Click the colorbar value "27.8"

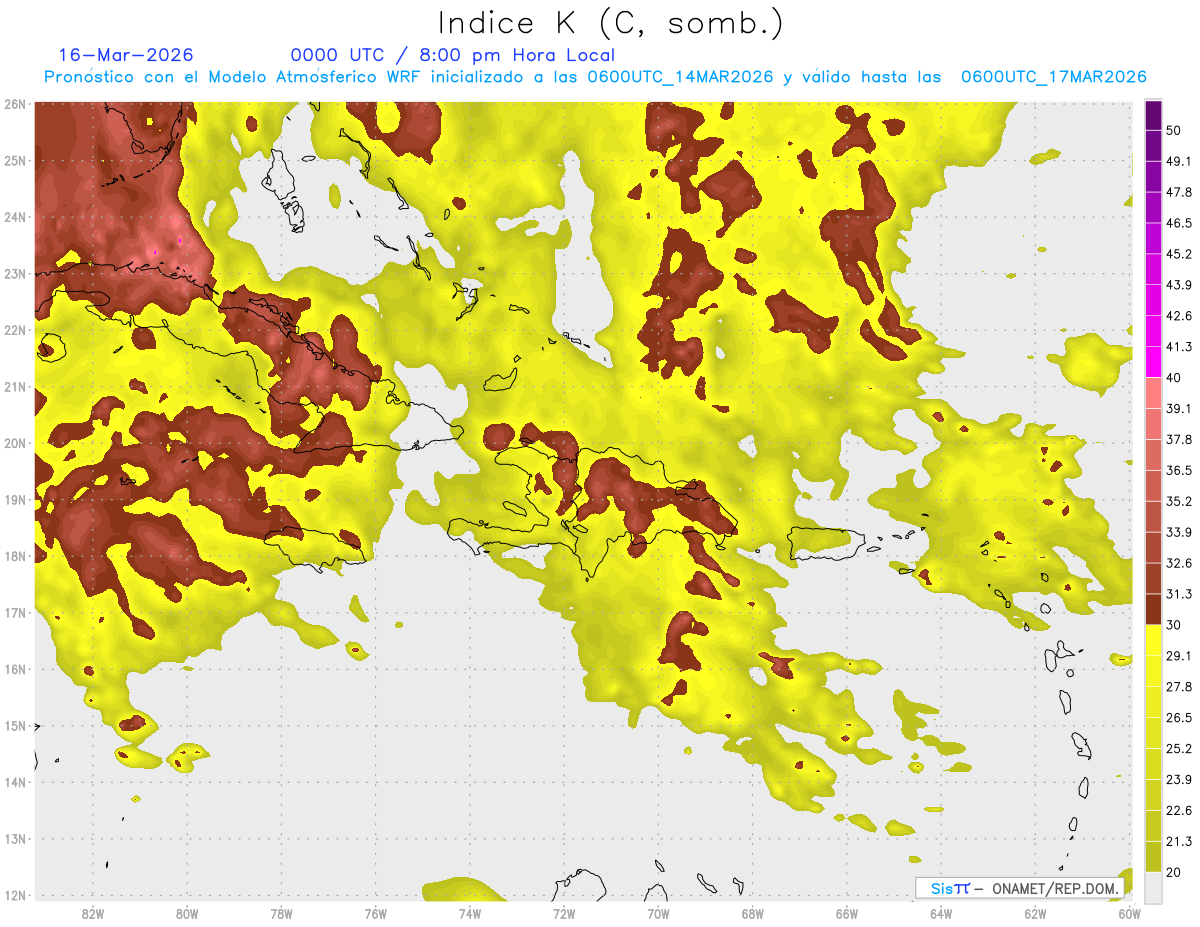point(1179,686)
